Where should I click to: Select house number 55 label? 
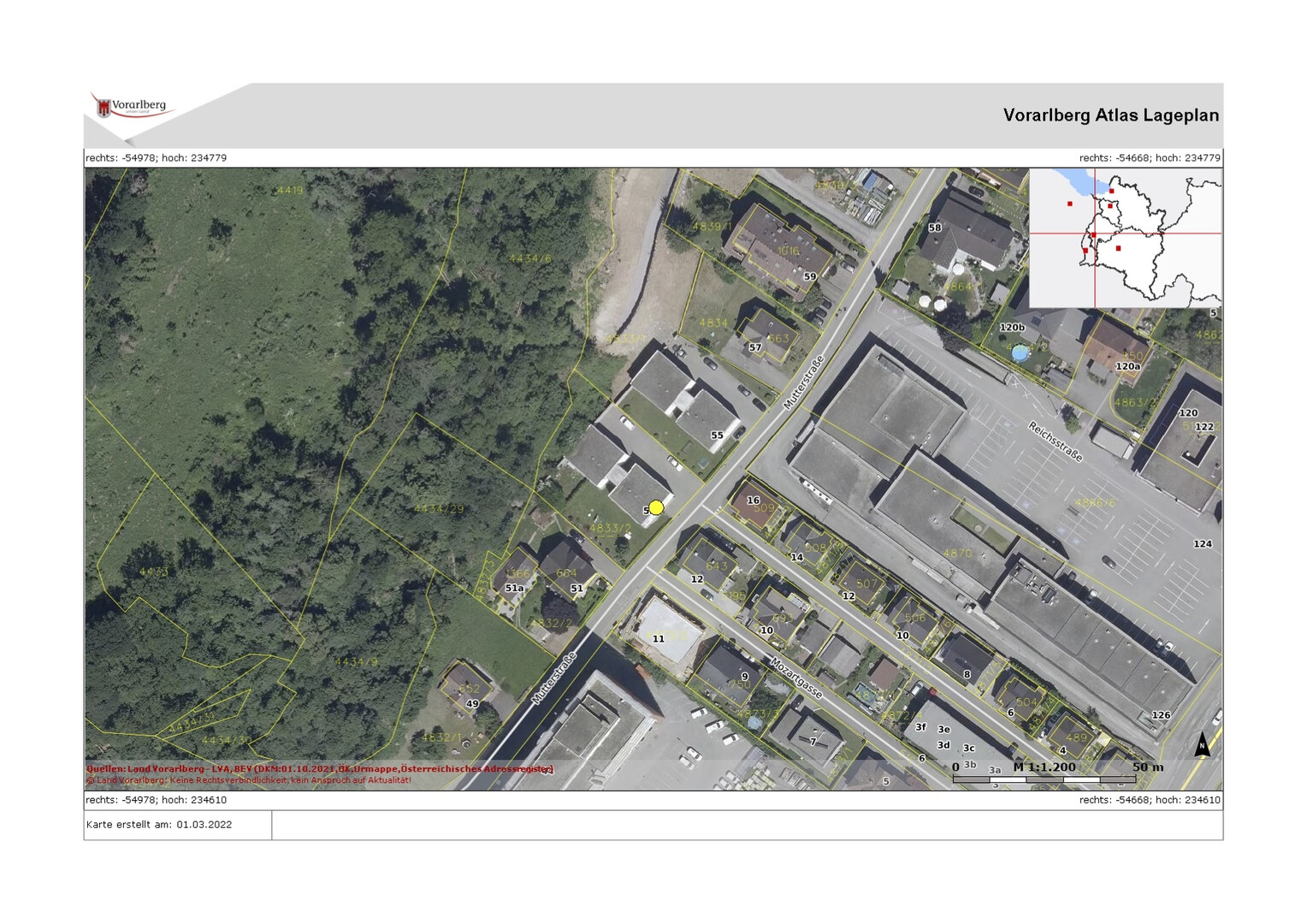(717, 435)
